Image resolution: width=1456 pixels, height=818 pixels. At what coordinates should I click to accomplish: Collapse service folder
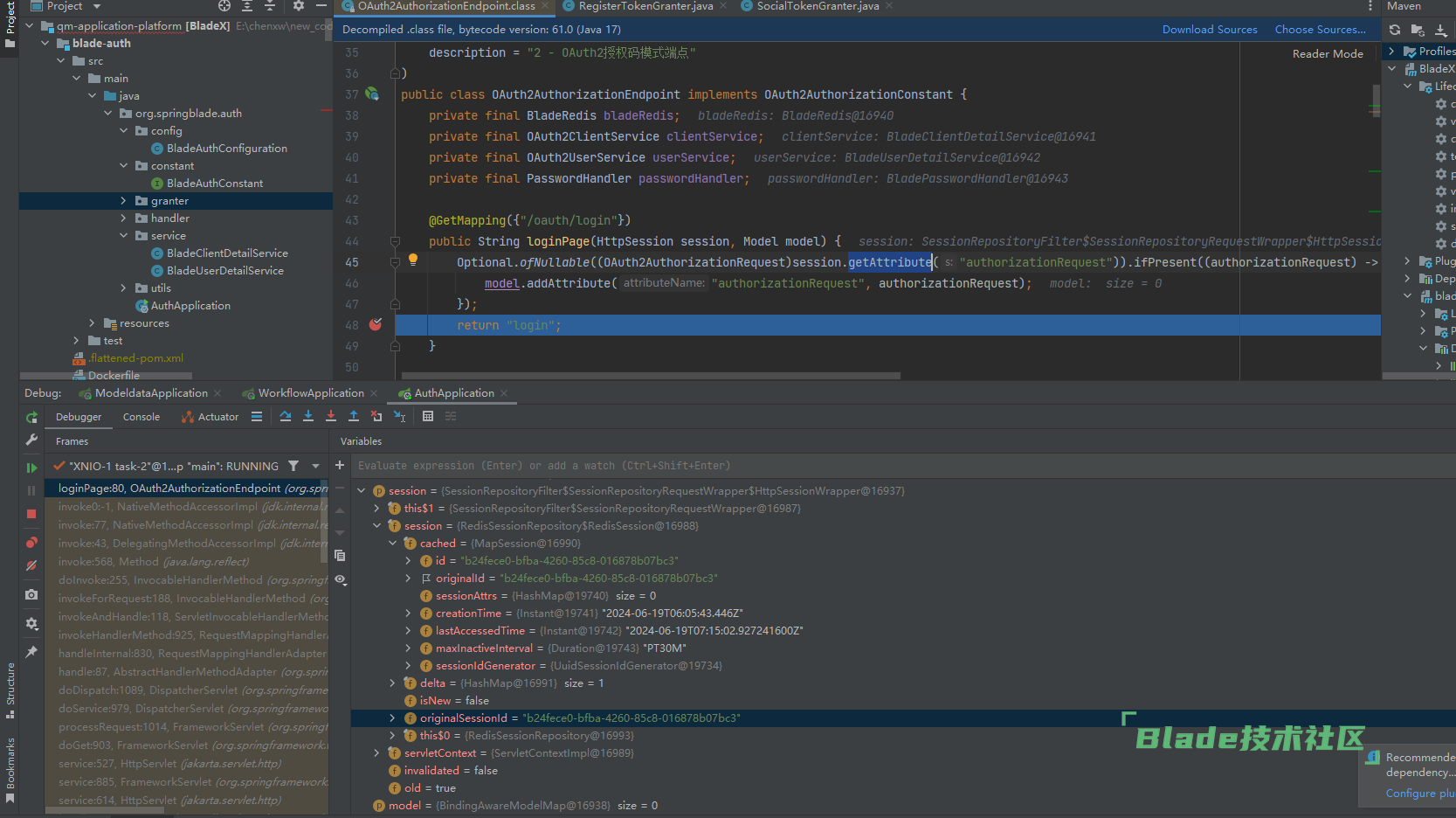tap(123, 236)
